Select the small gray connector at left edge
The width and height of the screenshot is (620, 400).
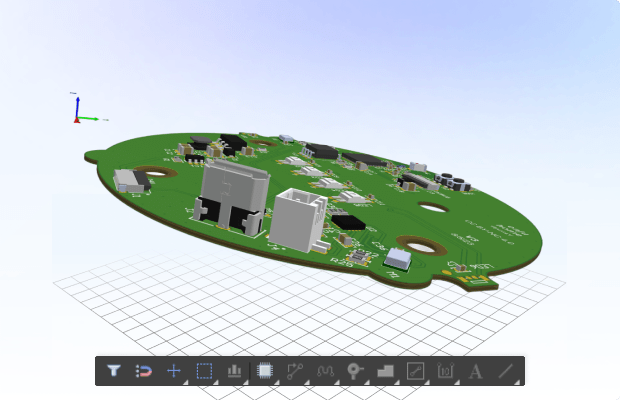coord(130,180)
